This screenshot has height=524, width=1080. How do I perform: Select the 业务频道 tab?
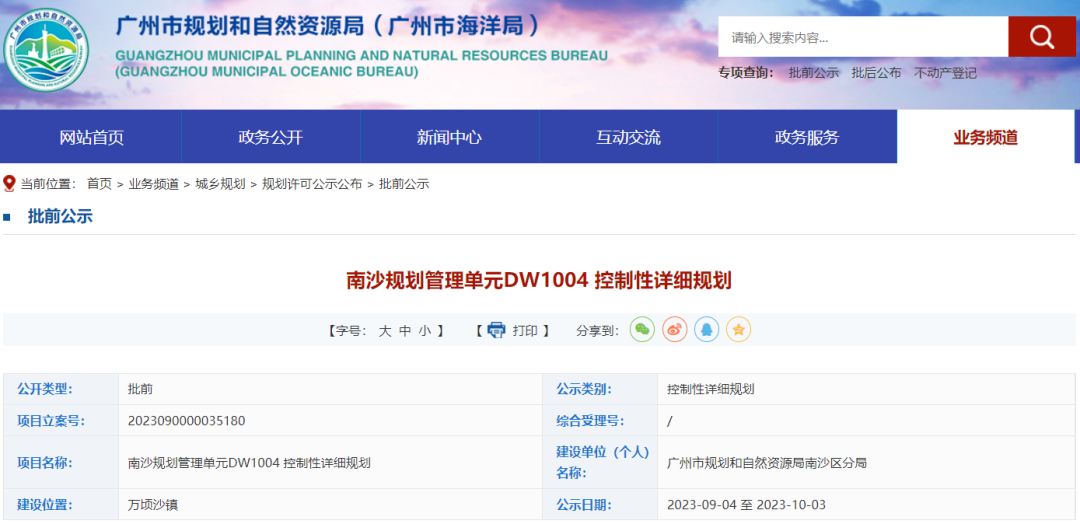pos(986,137)
